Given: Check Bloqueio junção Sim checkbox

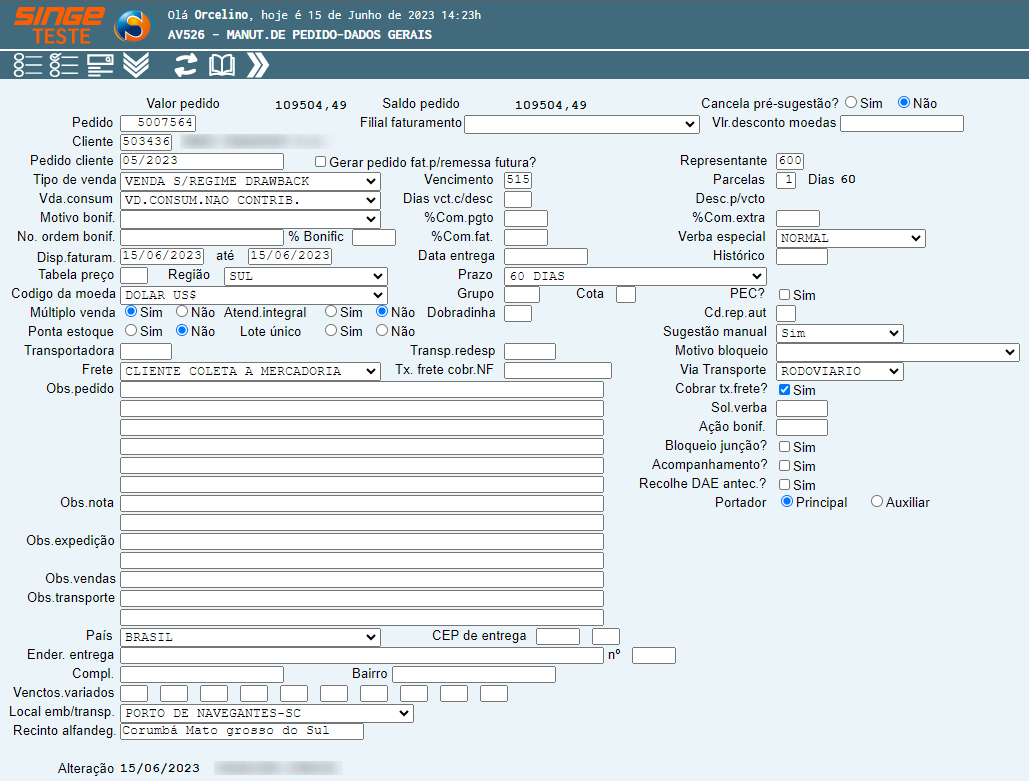Looking at the screenshot, I should click(x=784, y=447).
